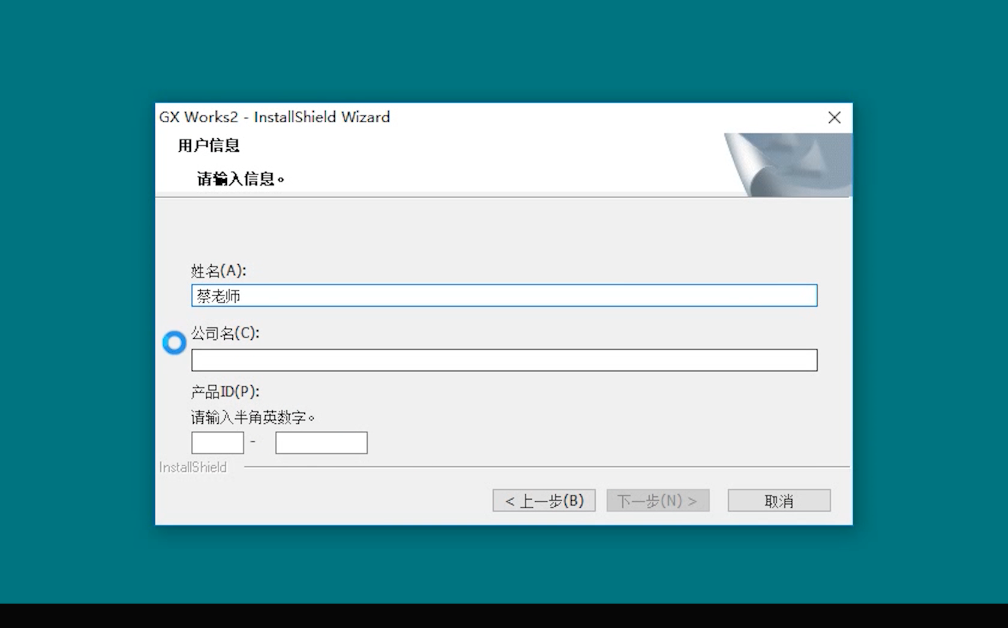Click the 用户信息 heading text
Viewport: 1008px width, 628px height.
coord(209,145)
